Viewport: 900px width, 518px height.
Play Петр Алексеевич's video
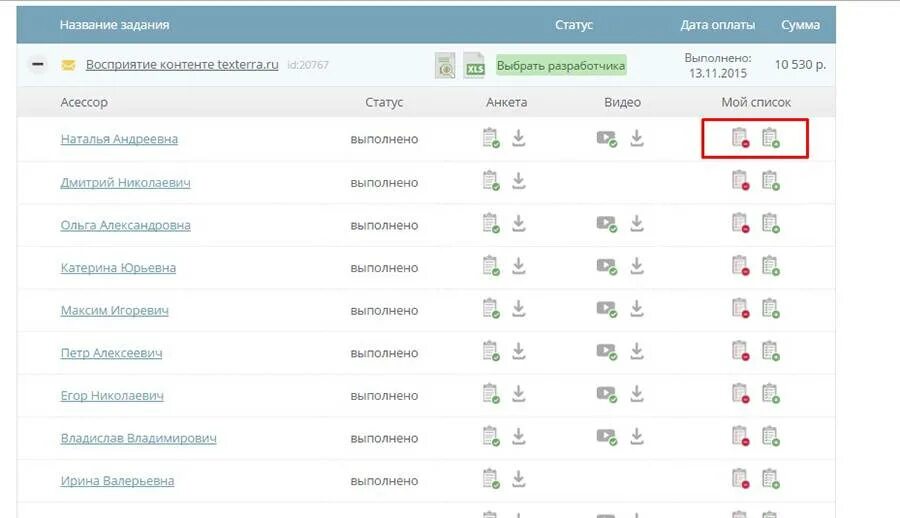[x=607, y=351]
